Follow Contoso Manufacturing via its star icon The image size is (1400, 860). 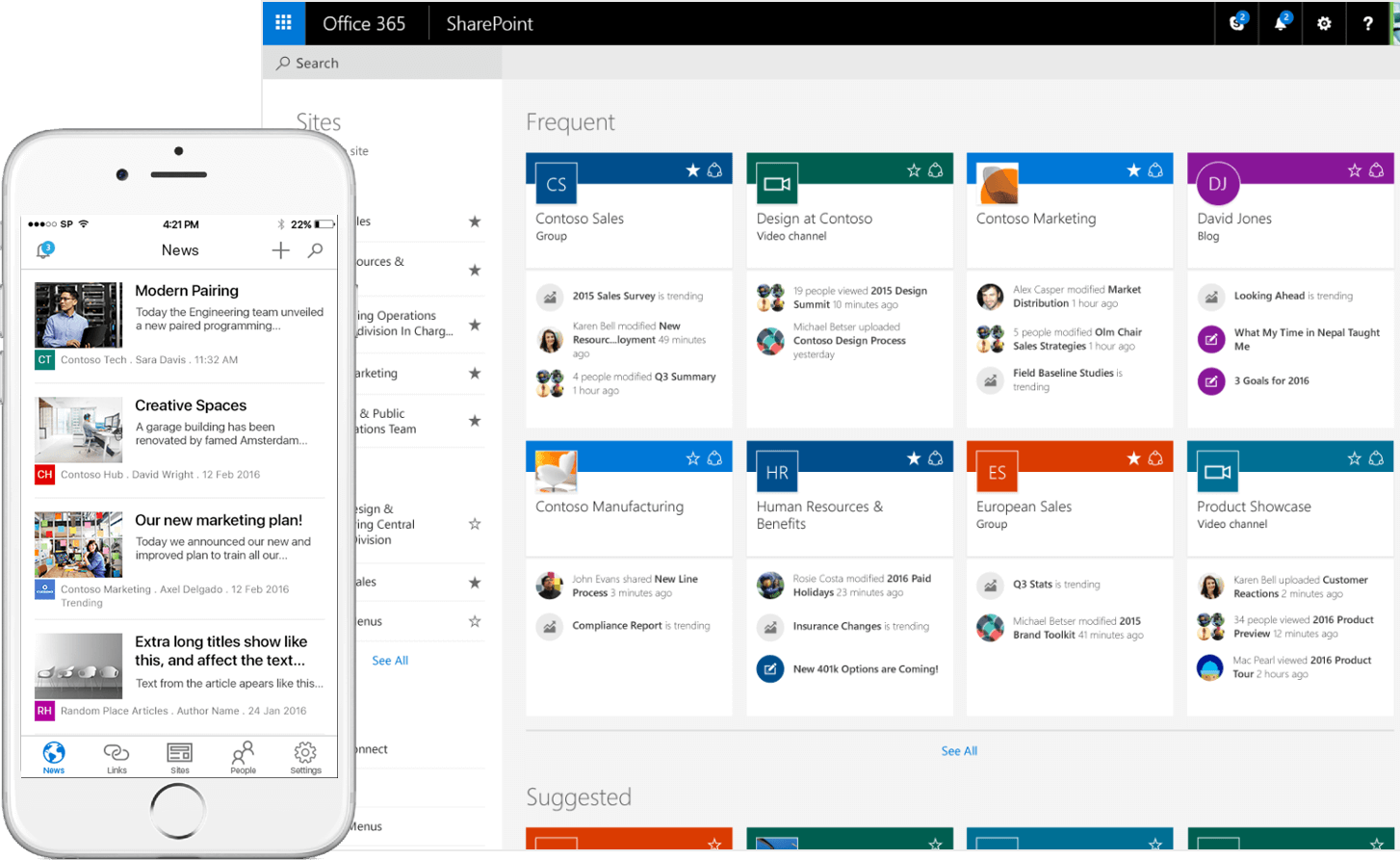(692, 456)
